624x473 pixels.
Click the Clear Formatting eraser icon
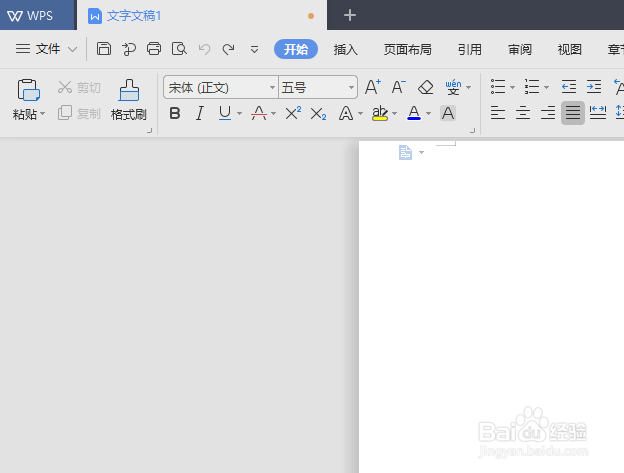coord(425,87)
